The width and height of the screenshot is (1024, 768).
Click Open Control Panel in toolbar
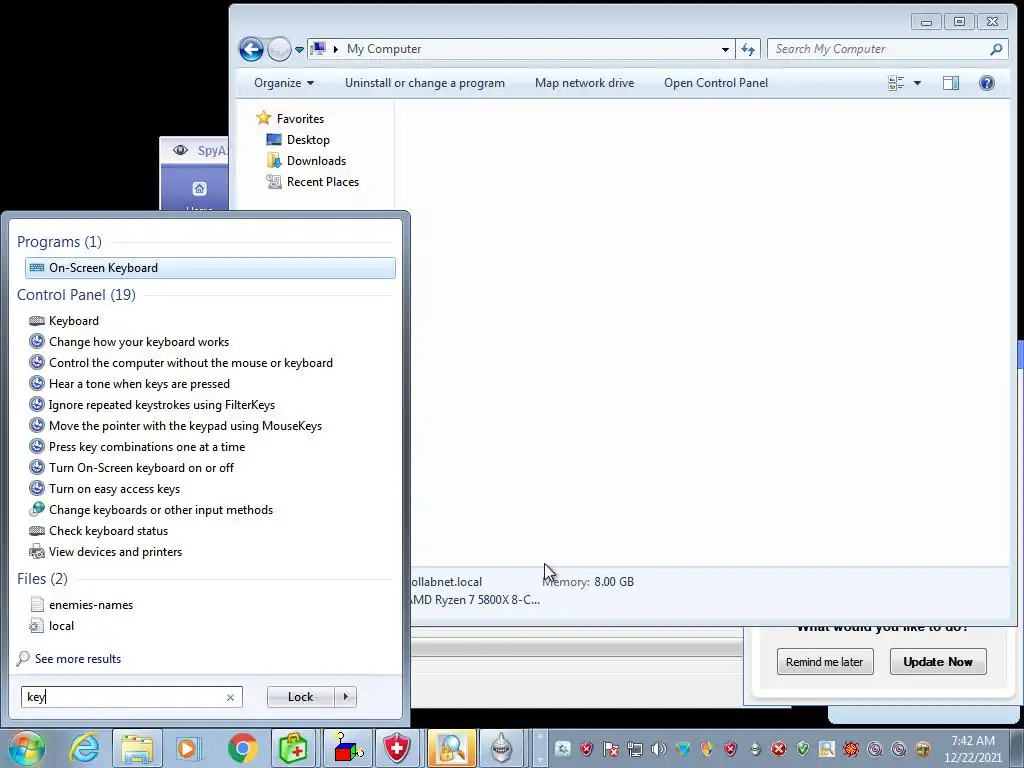tap(716, 83)
